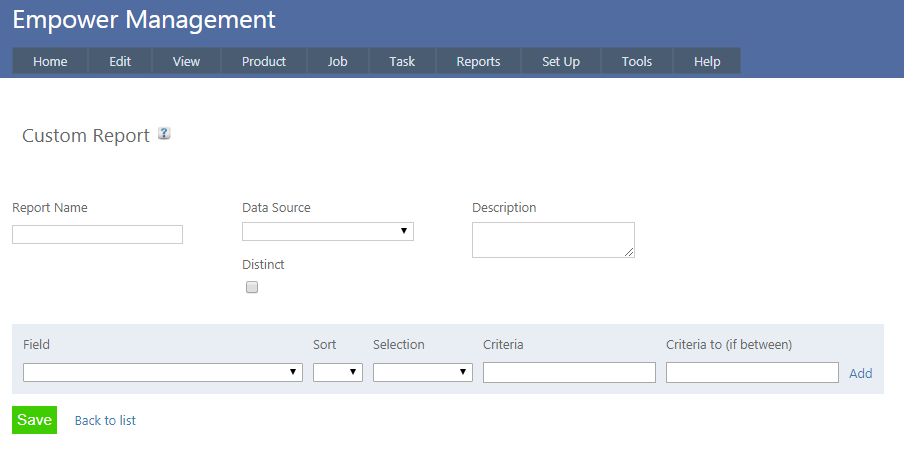Open the Data Source dropdown
904x466 pixels.
point(327,232)
